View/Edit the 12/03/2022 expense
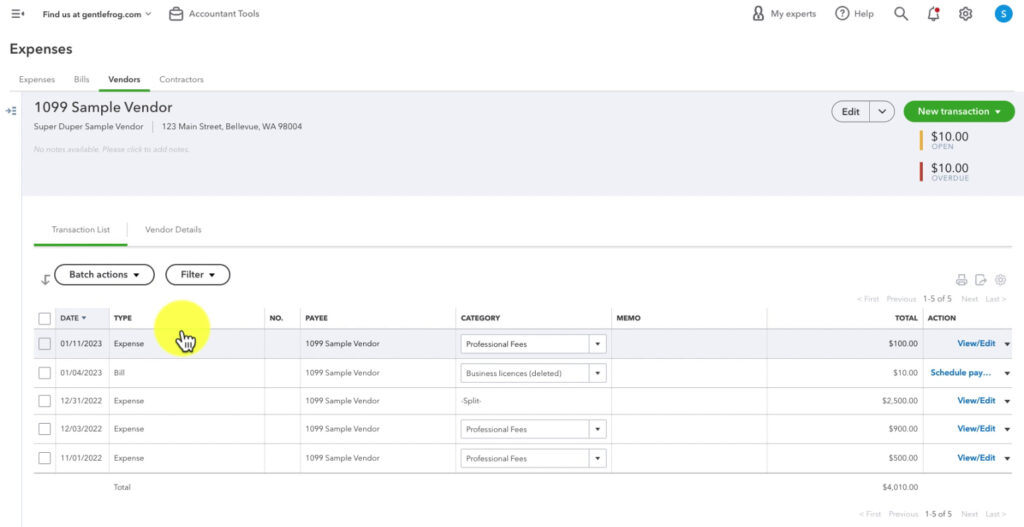Image resolution: width=1024 pixels, height=527 pixels. point(976,428)
